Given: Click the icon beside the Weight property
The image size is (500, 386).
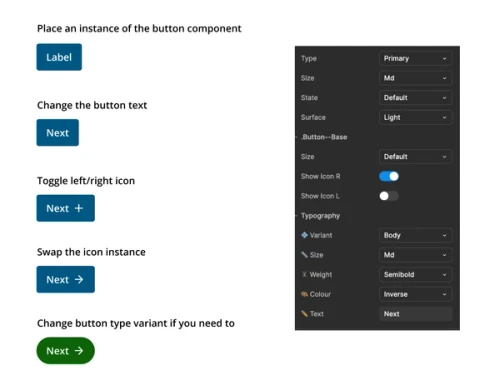Looking at the screenshot, I should pos(304,274).
